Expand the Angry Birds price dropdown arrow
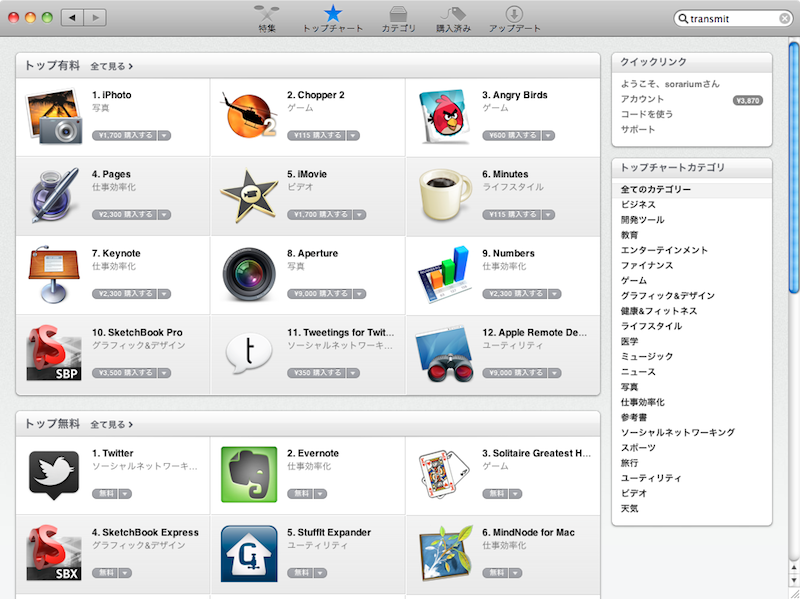Screen dimensions: 800x599 click(x=548, y=136)
